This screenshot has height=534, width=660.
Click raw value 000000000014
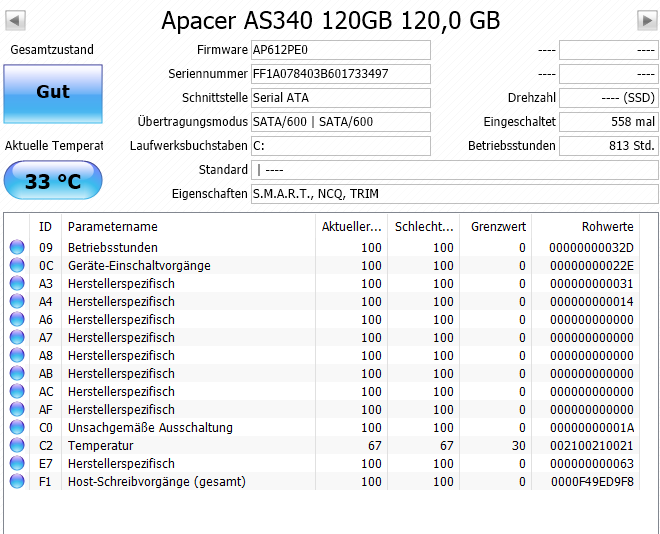(591, 302)
